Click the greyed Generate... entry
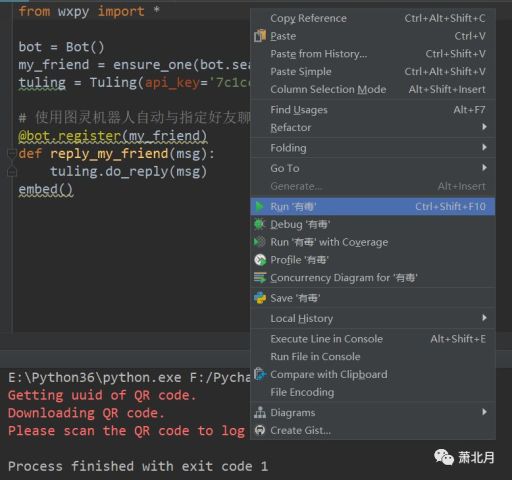 pos(373,186)
